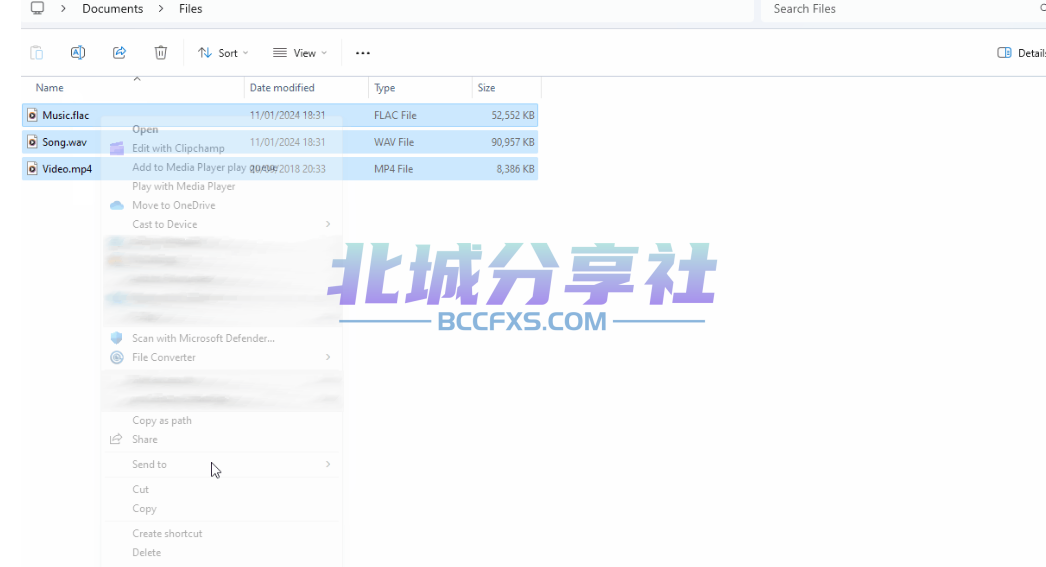Open the See more ellipsis menu
This screenshot has width=1046, height=567.
click(362, 53)
